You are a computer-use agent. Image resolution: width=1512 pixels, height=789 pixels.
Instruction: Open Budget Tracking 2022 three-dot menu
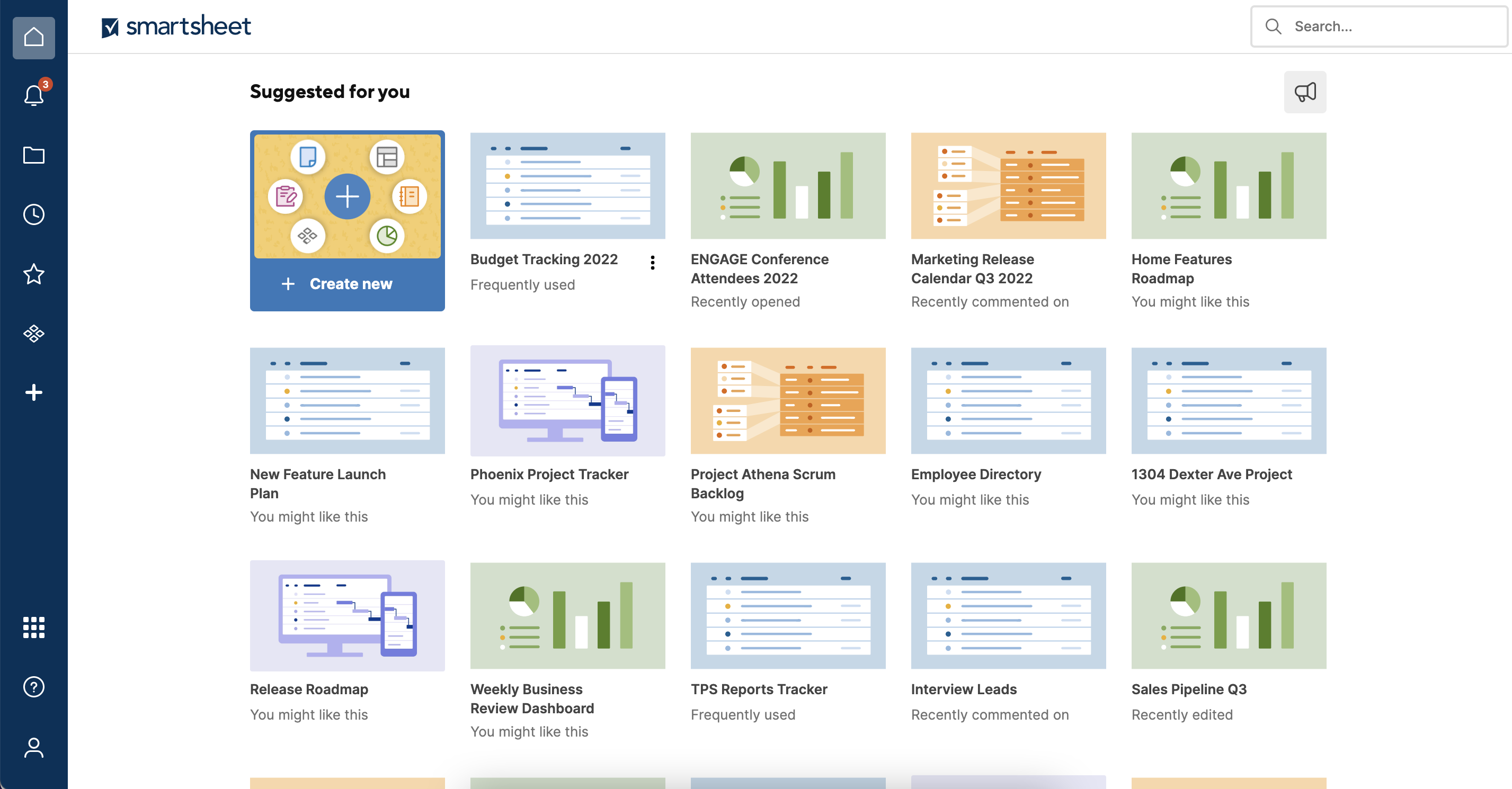652,263
